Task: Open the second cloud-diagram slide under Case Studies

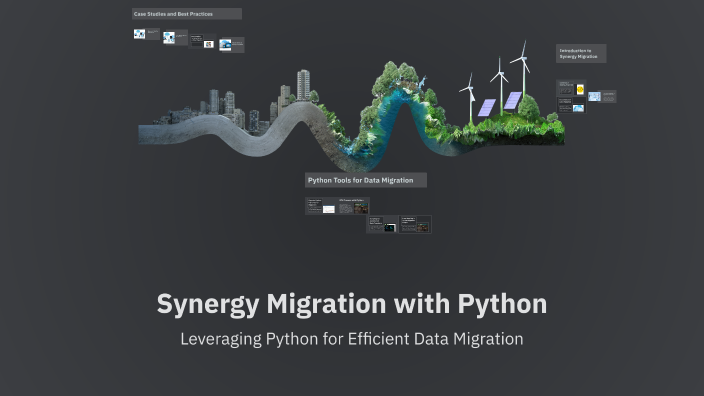Action: pyautogui.click(x=175, y=38)
